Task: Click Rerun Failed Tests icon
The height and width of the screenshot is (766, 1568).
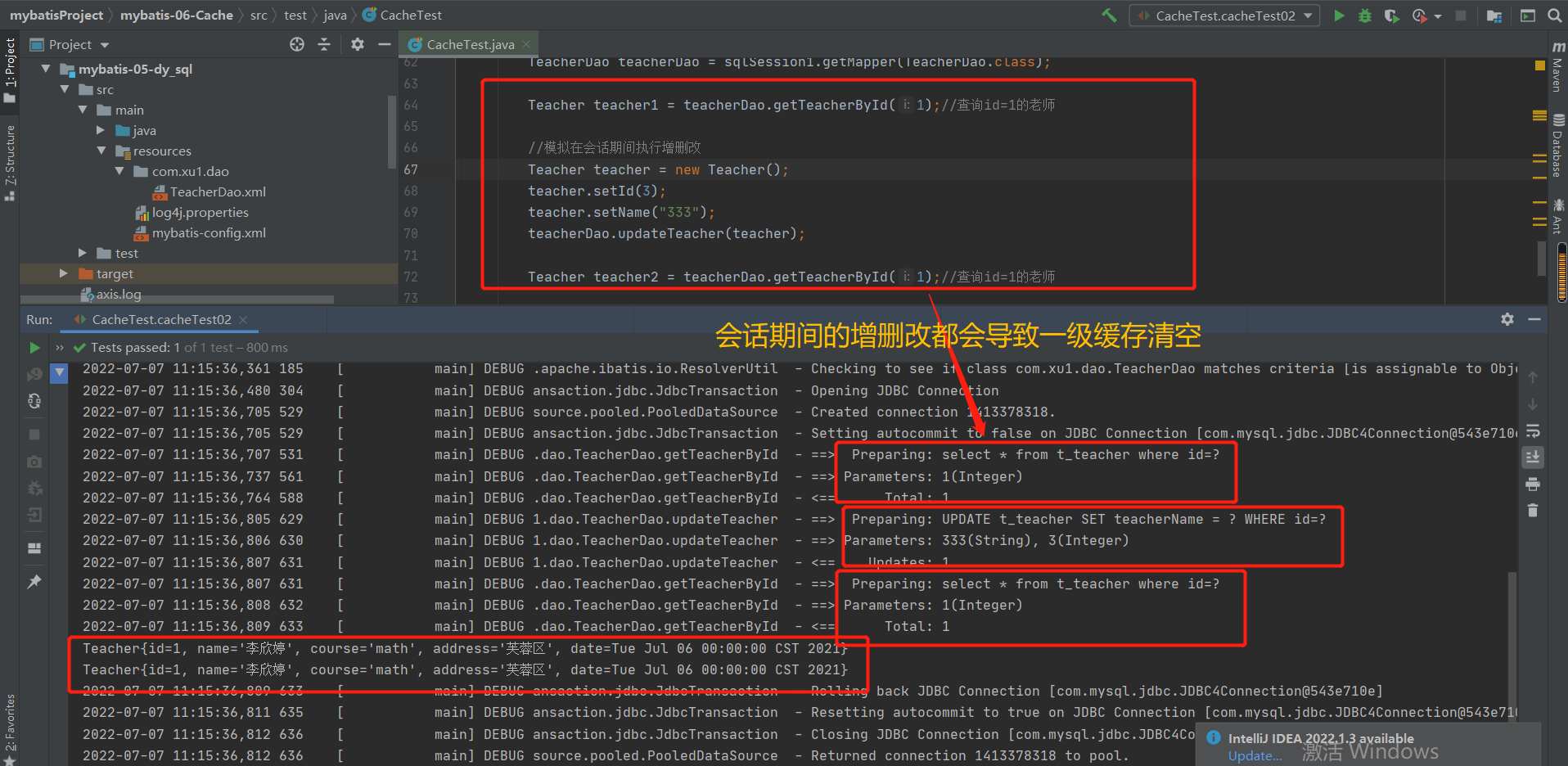Action: [34, 374]
